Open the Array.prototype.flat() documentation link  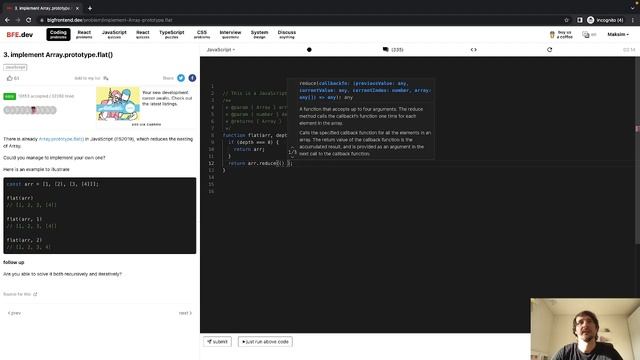(x=61, y=139)
